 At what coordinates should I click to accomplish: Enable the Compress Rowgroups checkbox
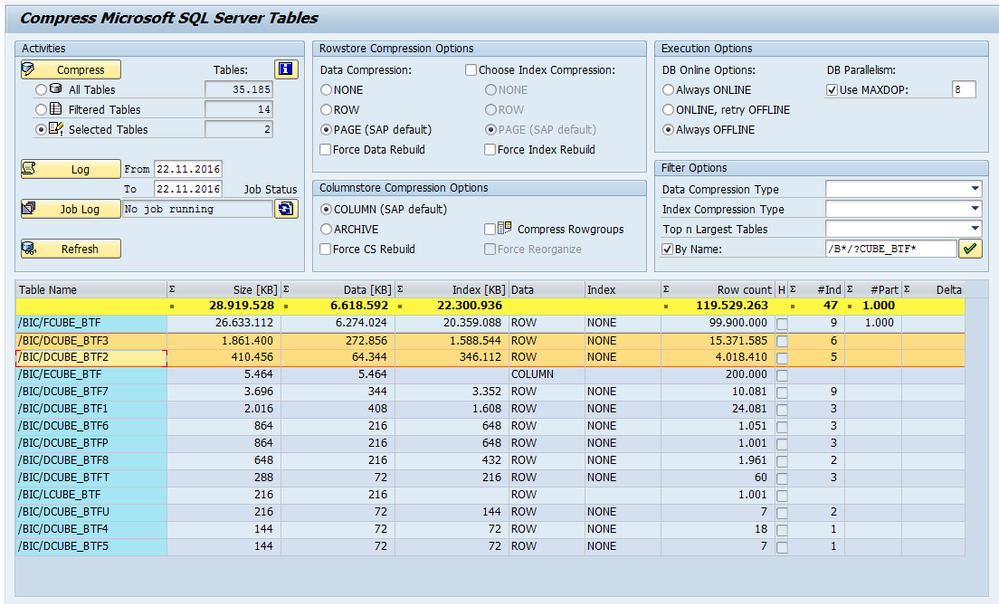pos(490,229)
